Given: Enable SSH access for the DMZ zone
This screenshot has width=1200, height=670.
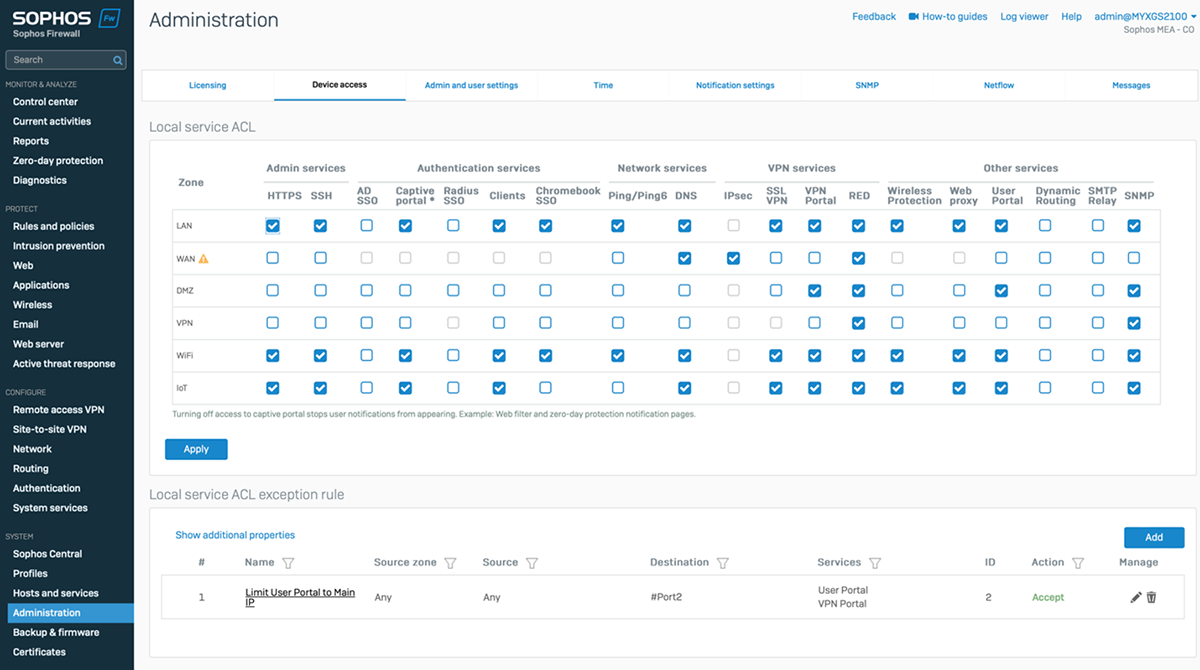Looking at the screenshot, I should [x=320, y=290].
